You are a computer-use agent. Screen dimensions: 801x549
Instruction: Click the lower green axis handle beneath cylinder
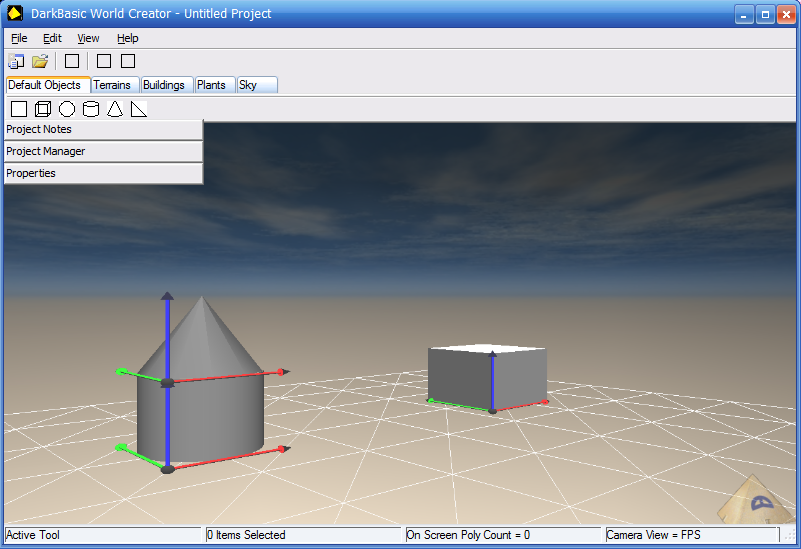coord(140,458)
